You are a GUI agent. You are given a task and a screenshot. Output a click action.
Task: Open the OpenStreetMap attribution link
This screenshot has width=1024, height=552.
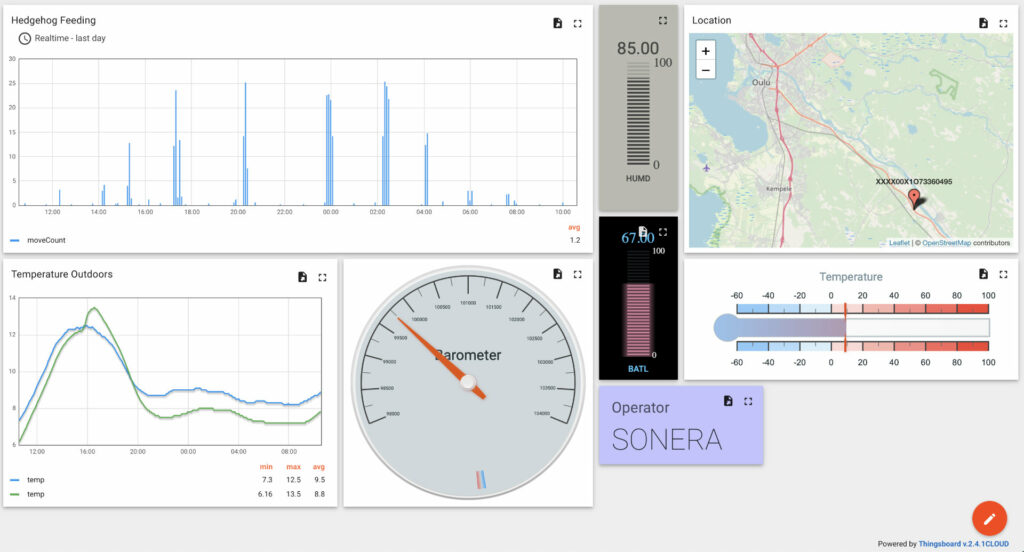(x=946, y=242)
